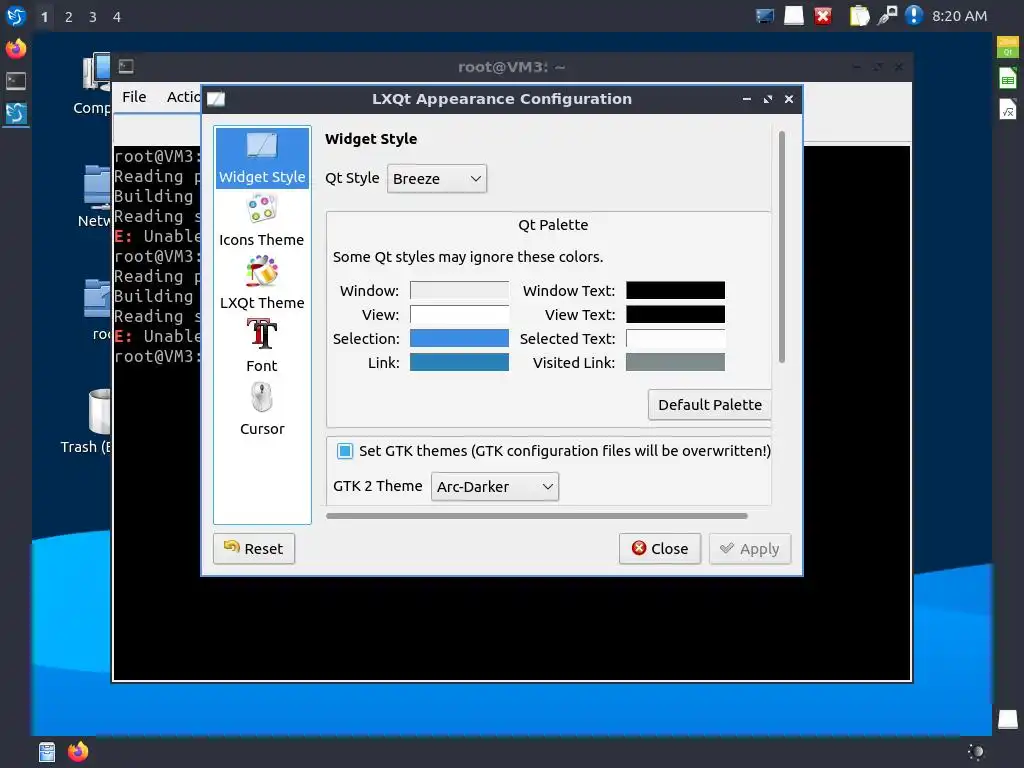Open the Icons Theme category
This screenshot has height=768, width=1024.
pyautogui.click(x=262, y=221)
